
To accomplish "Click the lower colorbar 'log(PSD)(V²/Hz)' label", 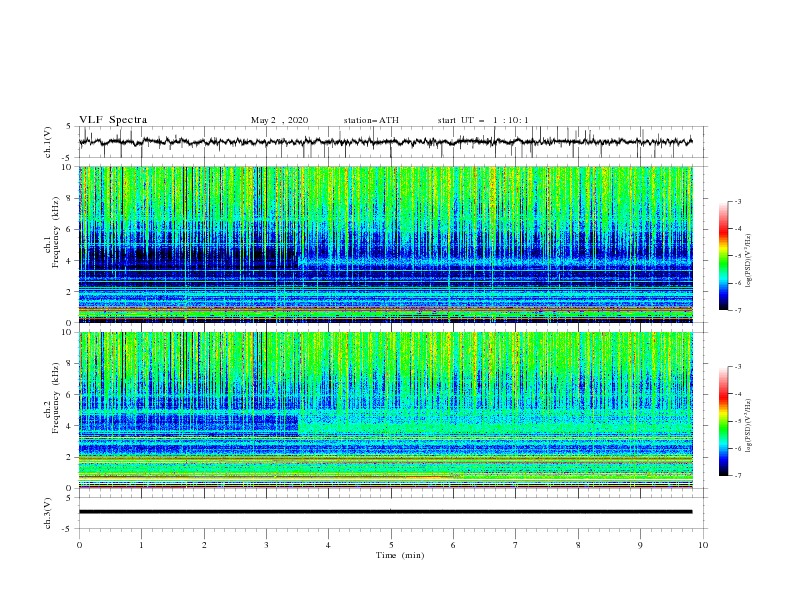I will tap(749, 426).
